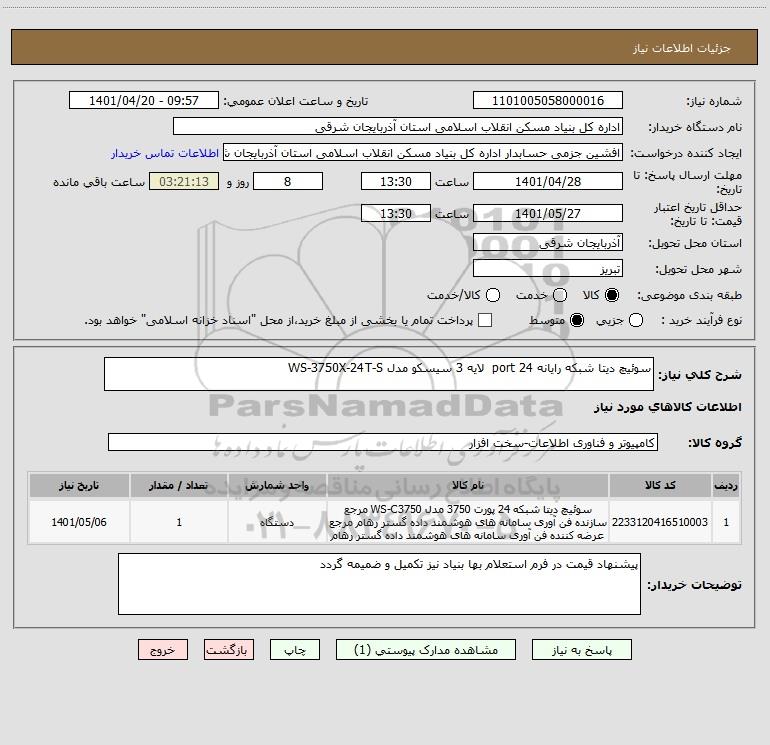The width and height of the screenshot is (770, 745).
Task: Click the 'کد کالا' column header
Action: click(x=660, y=485)
